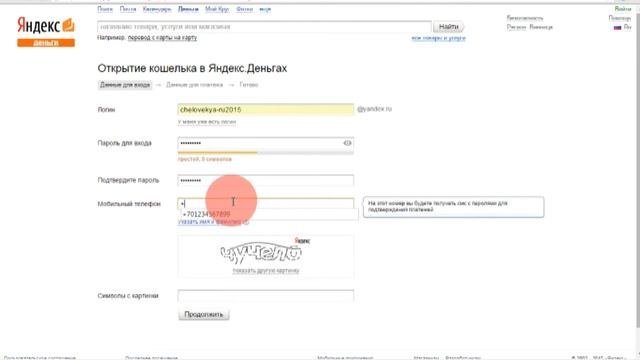Open Поиск in top navigation
This screenshot has height=360, width=640.
point(105,9)
